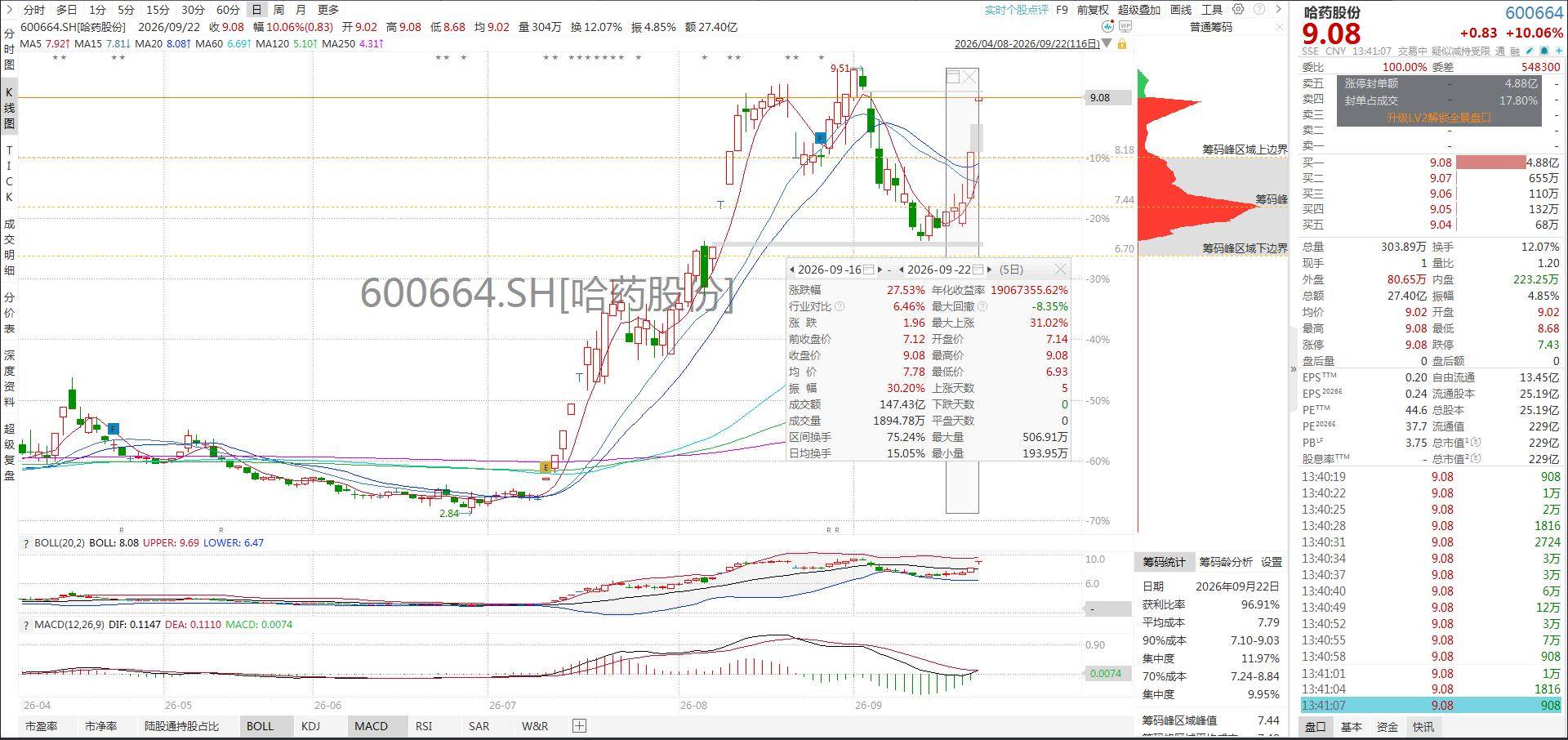The width and height of the screenshot is (1568, 740).
Task: Click the help icon next to 行业对比
Action: [x=840, y=306]
